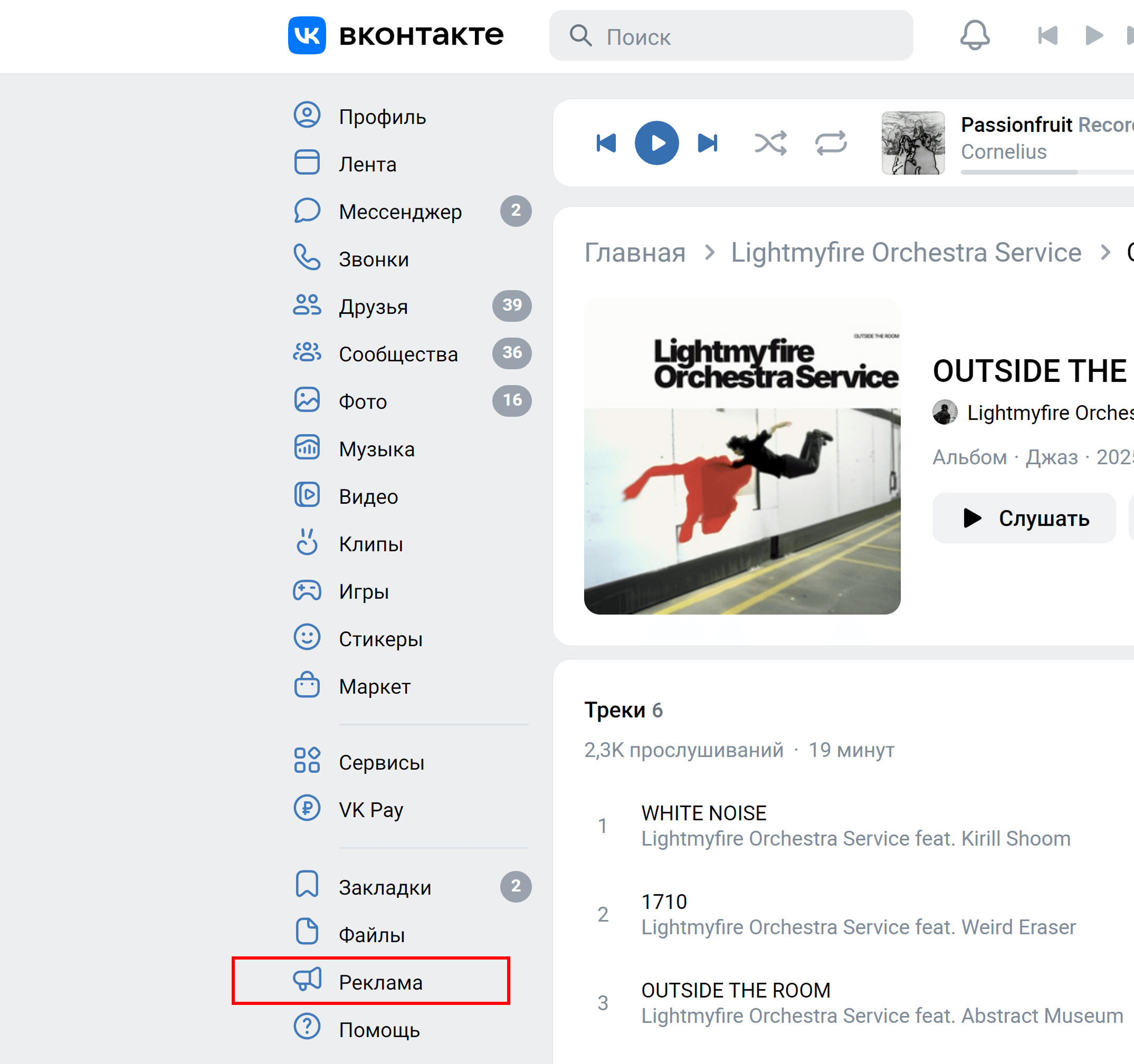This screenshot has width=1134, height=1064.
Task: Click the Поиск search field
Action: point(731,35)
